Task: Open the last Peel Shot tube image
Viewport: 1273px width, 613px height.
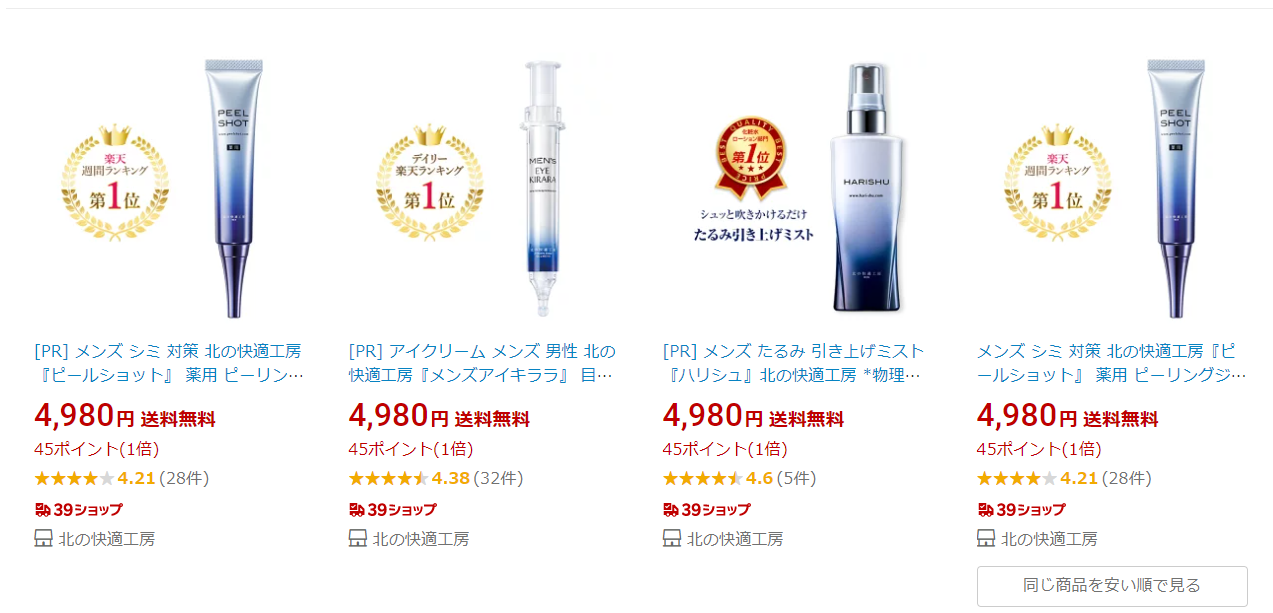Action: [1110, 186]
